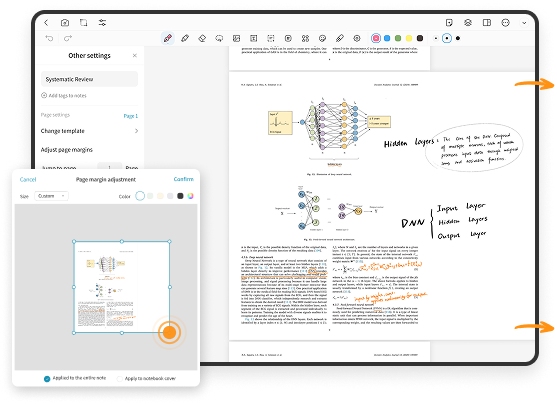Select the thinnest pen stroke size

(436, 38)
